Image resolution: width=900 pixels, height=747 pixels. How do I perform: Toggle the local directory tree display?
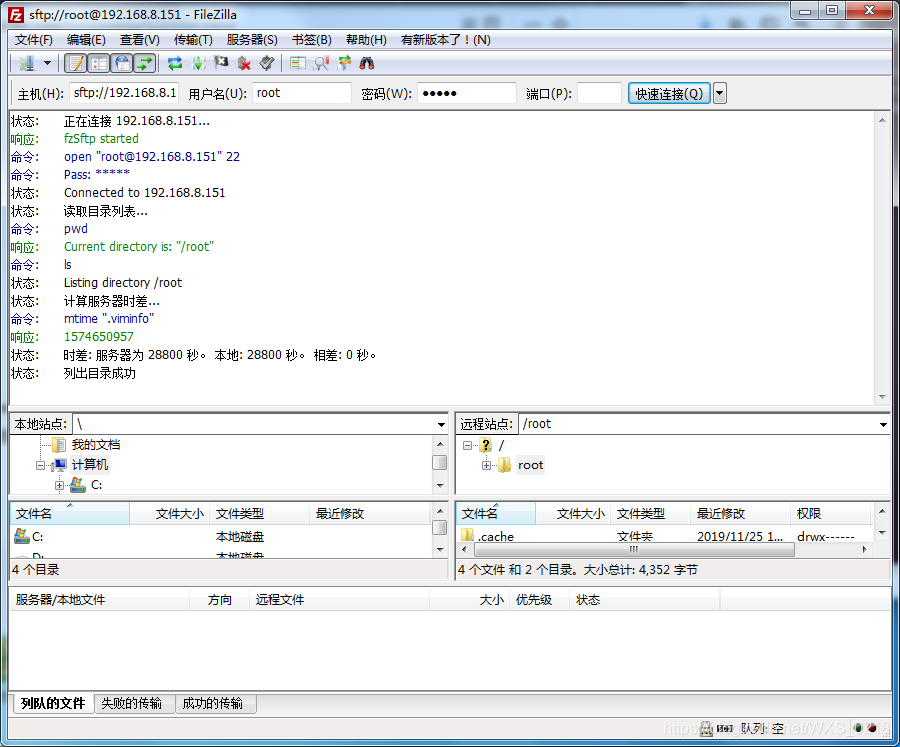[99, 63]
